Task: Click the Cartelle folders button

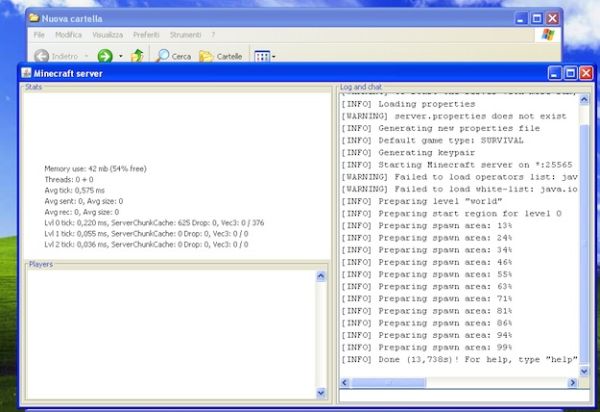Action: (221, 56)
